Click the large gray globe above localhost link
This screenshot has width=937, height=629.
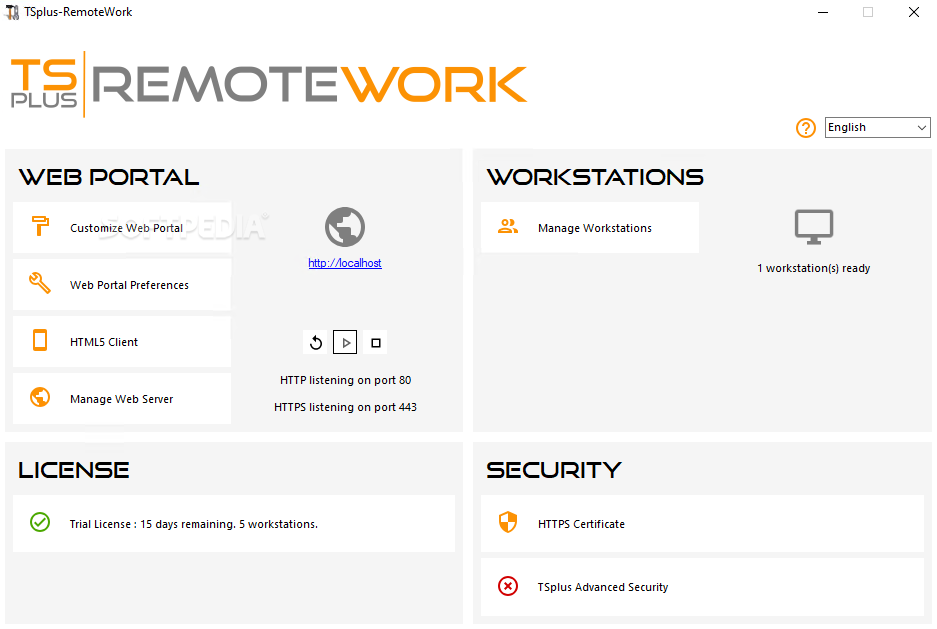[x=345, y=227]
